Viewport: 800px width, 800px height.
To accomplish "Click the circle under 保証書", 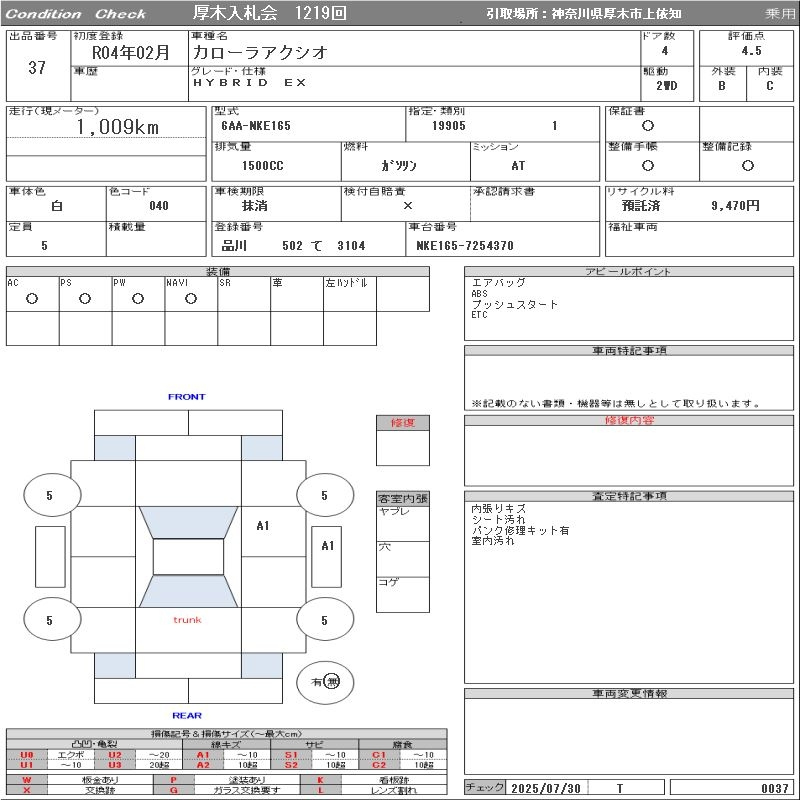I will tap(648, 126).
